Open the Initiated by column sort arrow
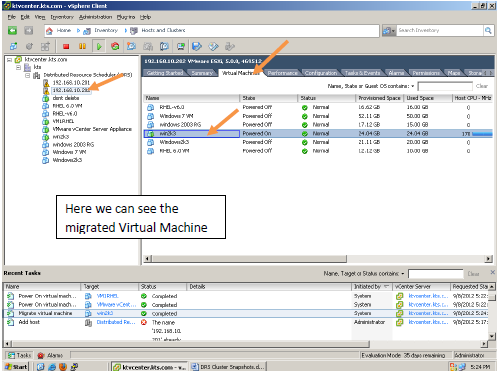The image size is (498, 371). (x=387, y=287)
